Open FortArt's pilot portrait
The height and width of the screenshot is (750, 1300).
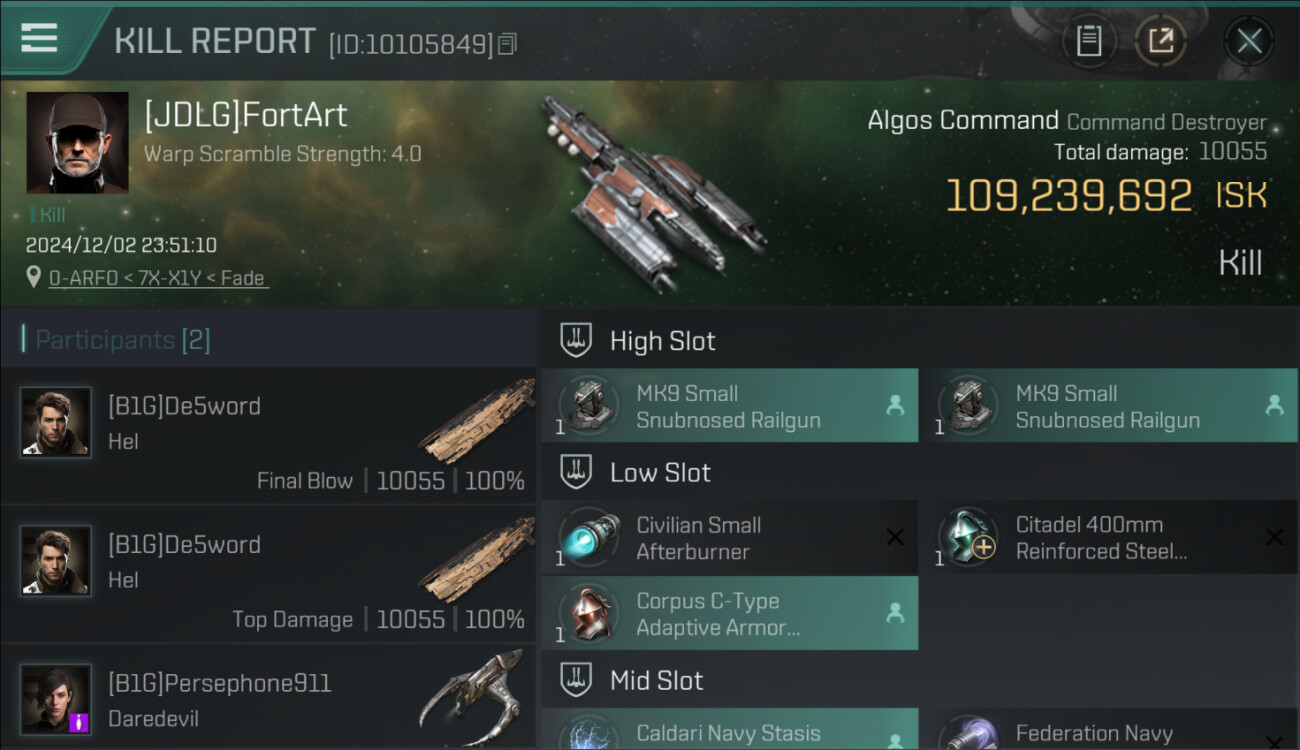77,143
